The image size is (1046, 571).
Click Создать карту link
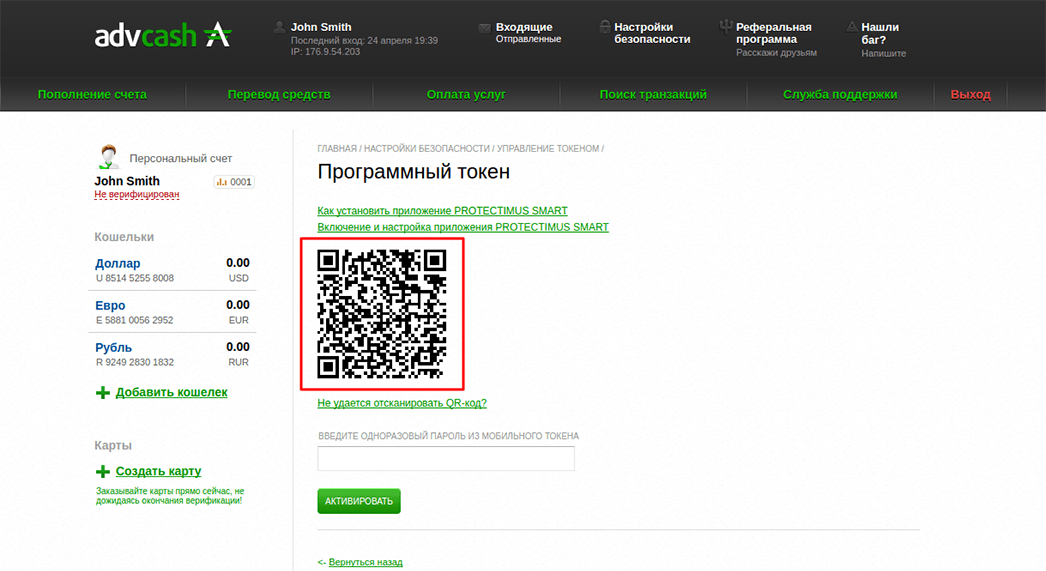[x=158, y=471]
